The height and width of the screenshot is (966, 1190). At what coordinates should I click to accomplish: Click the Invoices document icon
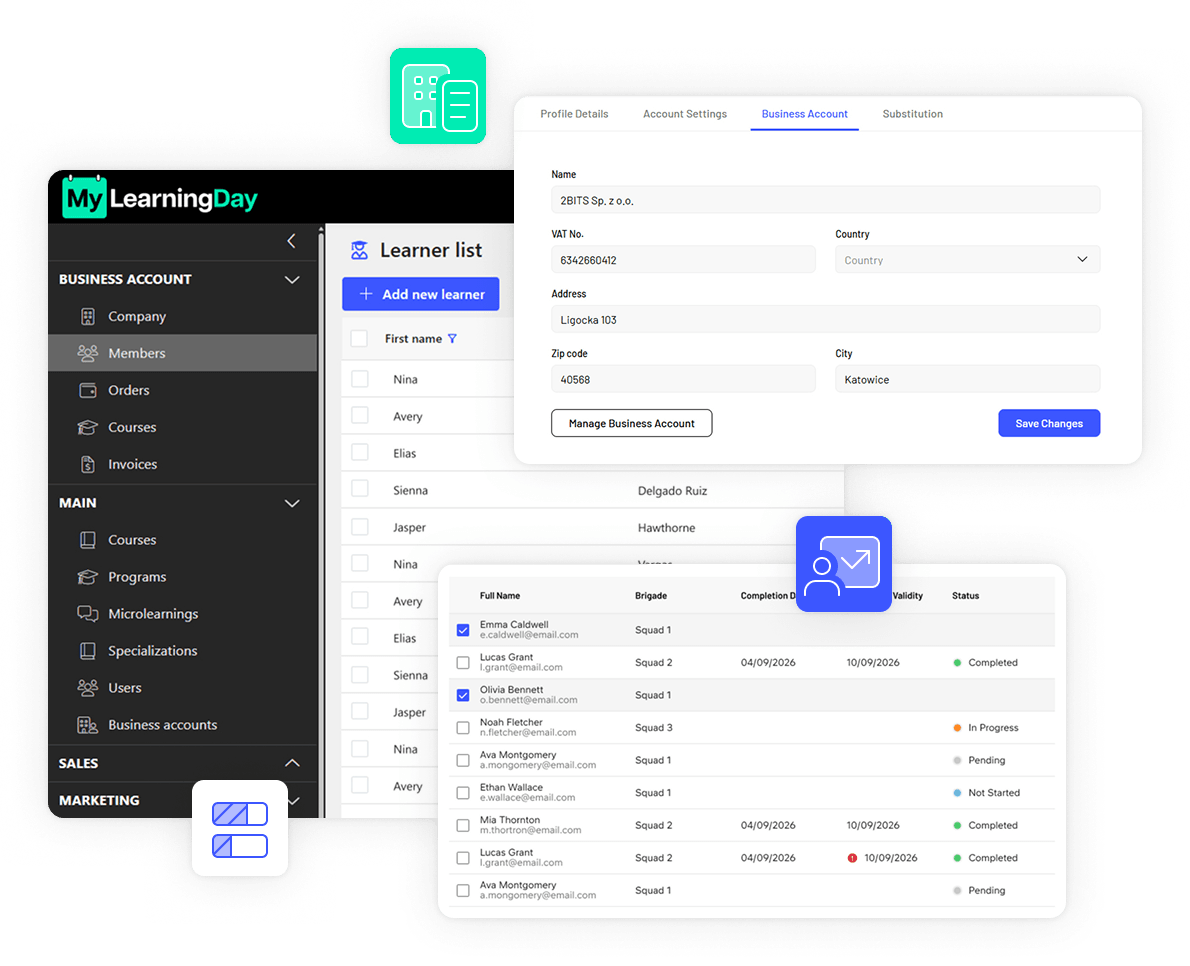[x=88, y=464]
